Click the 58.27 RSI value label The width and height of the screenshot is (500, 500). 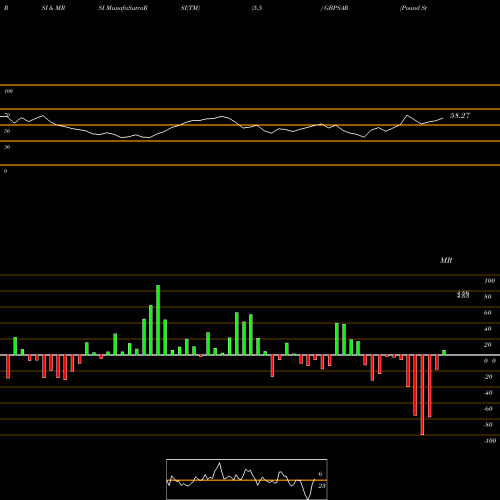(460, 116)
